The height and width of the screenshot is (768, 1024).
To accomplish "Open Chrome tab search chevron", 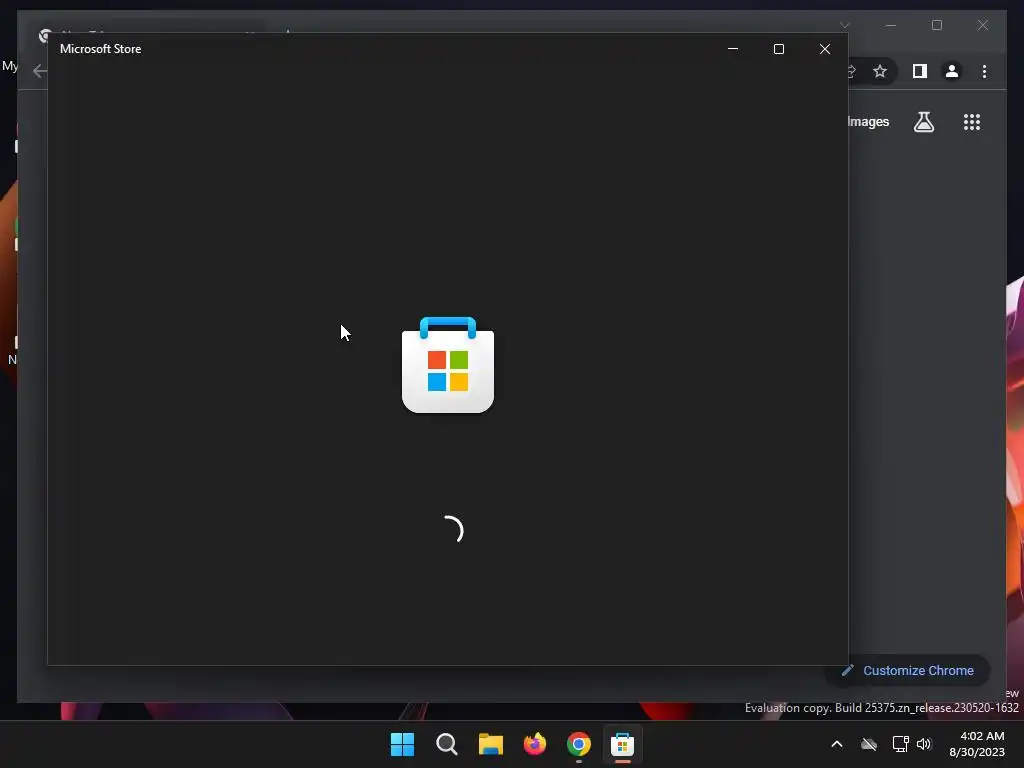I will (x=844, y=25).
